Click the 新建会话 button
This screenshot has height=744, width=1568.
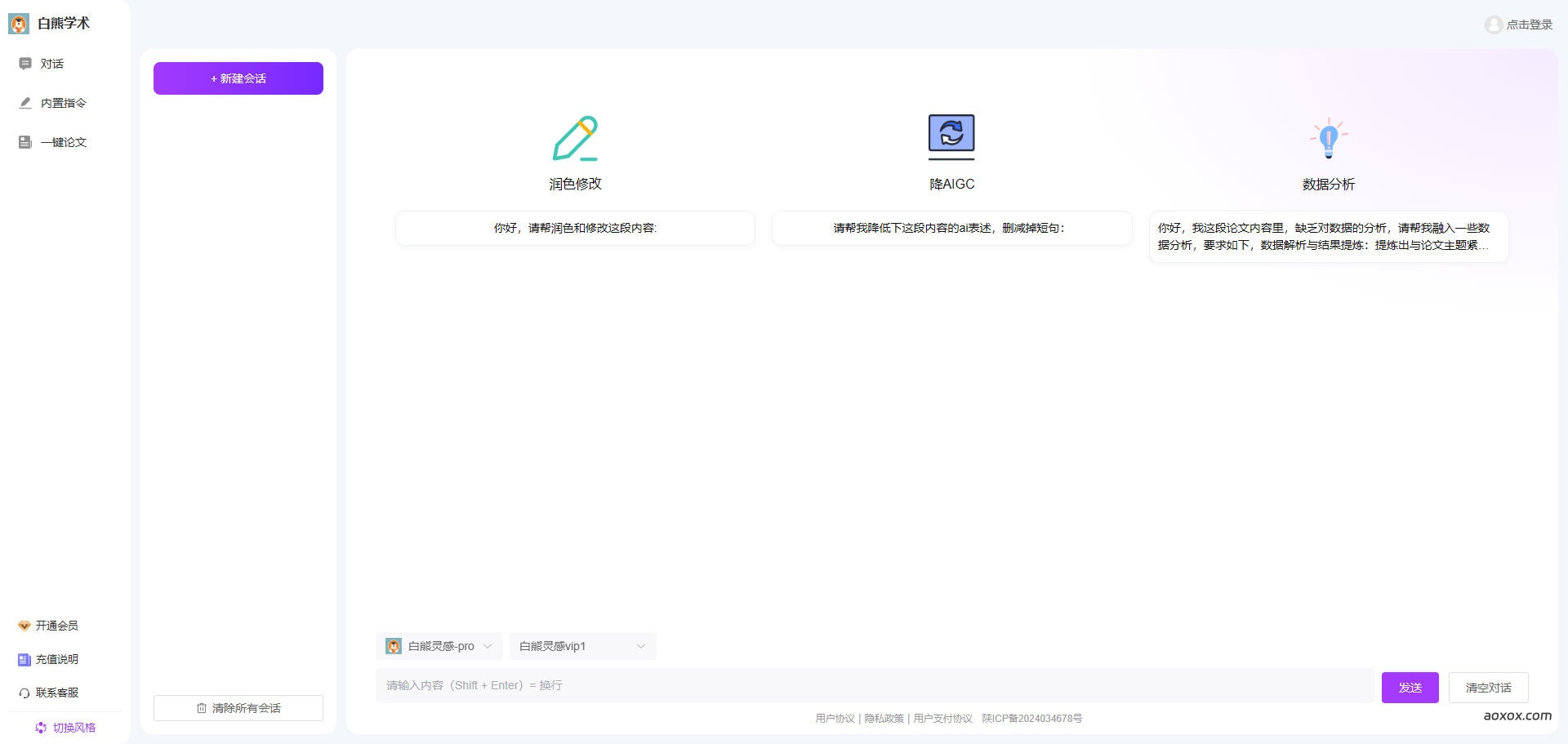click(x=238, y=78)
